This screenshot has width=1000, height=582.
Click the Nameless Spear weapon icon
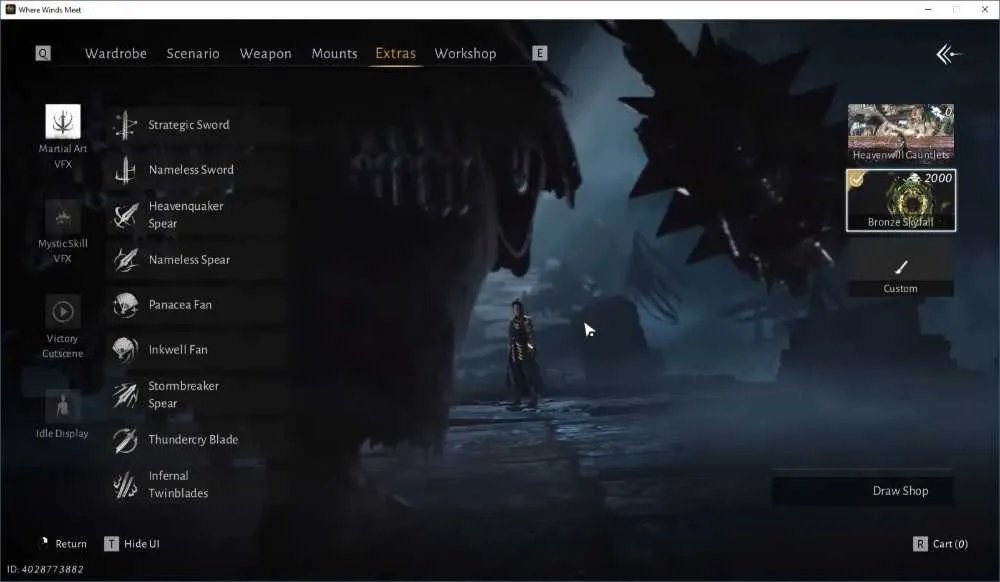click(125, 260)
